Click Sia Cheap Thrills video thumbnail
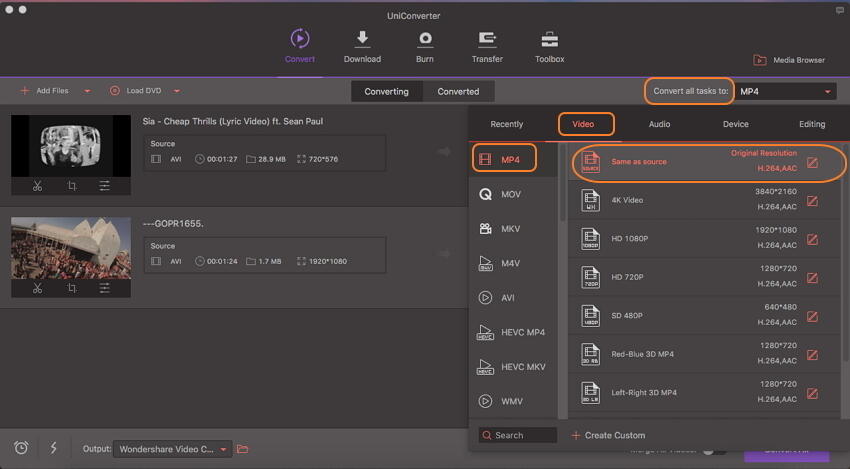The width and height of the screenshot is (850, 469). 71,146
